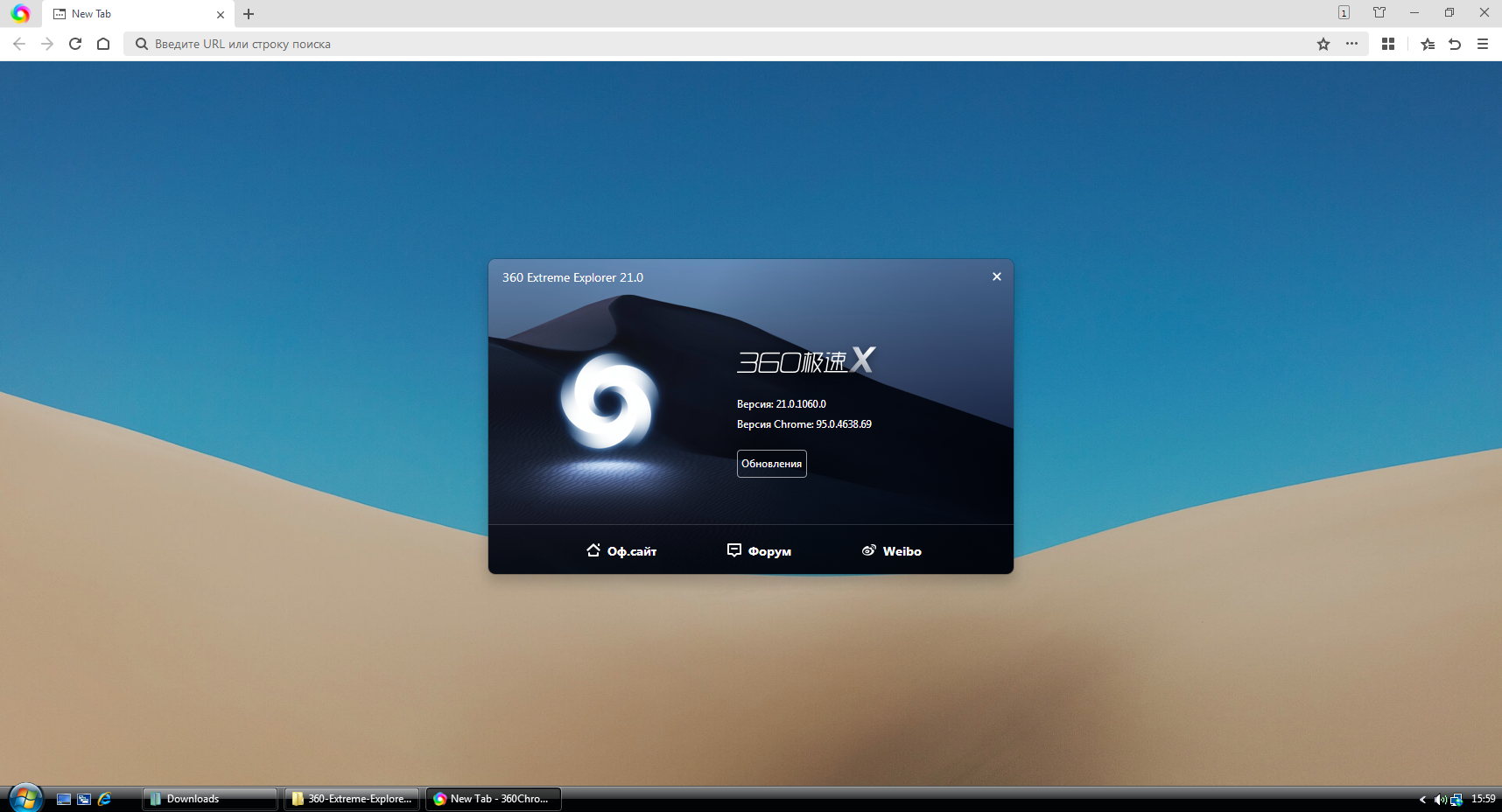The height and width of the screenshot is (812, 1502).
Task: Click the browser back arrow
Action: tap(19, 44)
